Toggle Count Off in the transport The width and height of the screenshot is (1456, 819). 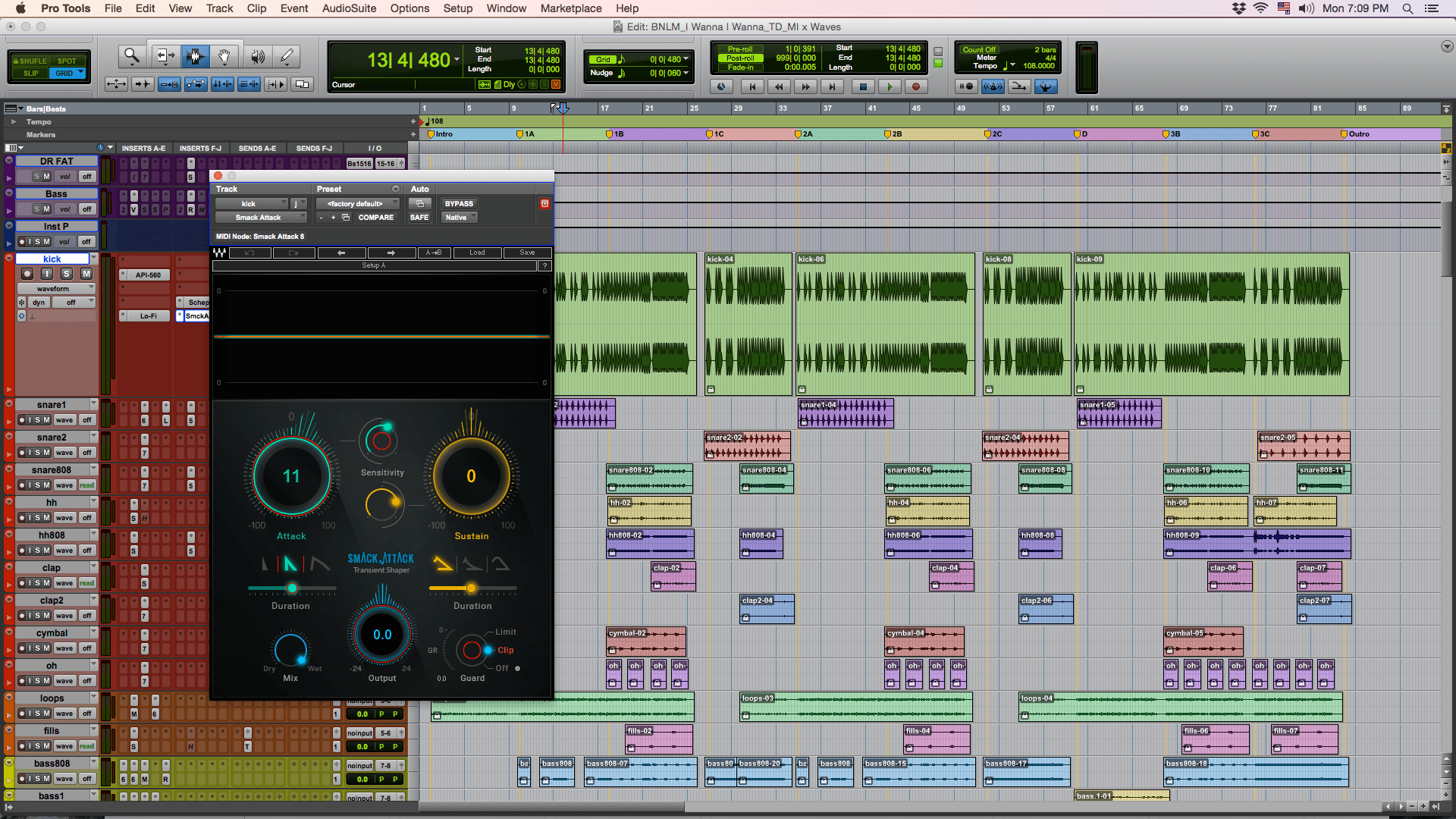tap(979, 49)
